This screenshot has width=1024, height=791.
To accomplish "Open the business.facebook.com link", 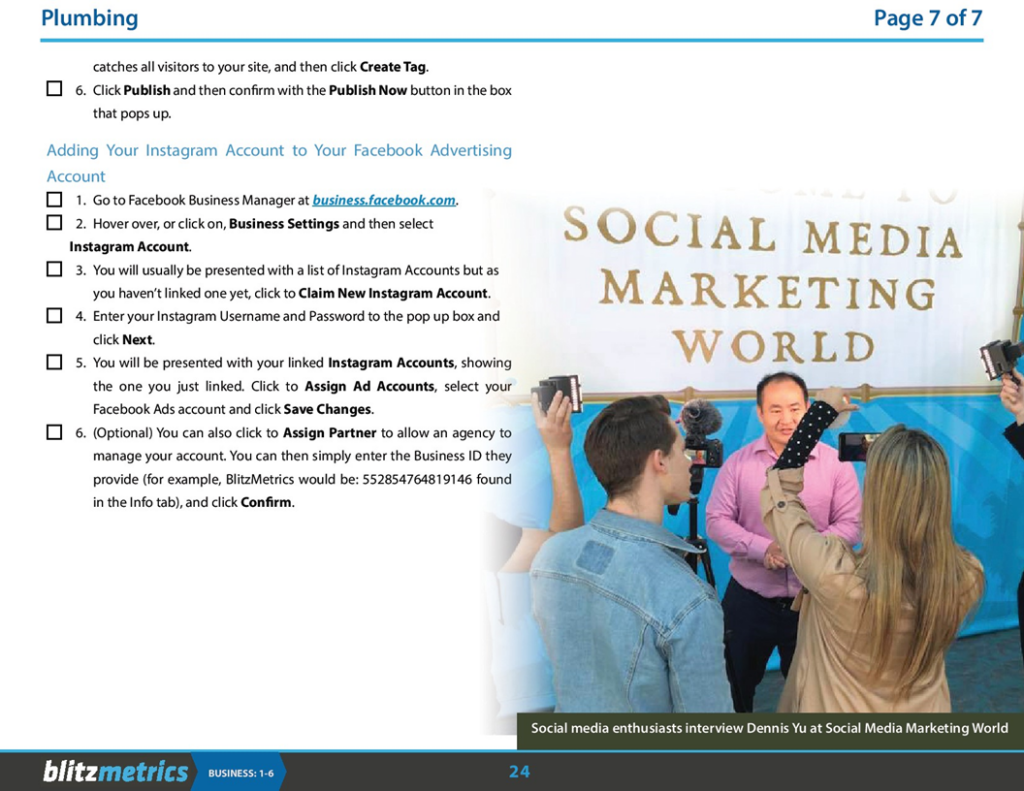I will (384, 200).
